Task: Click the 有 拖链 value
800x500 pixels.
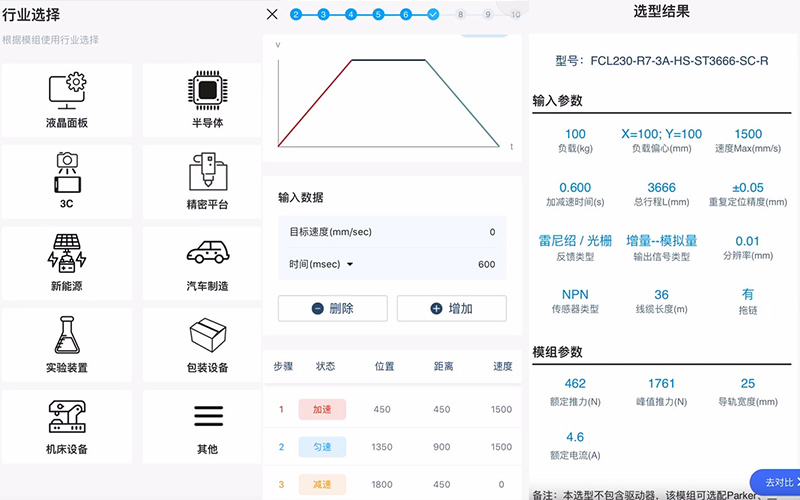Action: pyautogui.click(x=748, y=294)
